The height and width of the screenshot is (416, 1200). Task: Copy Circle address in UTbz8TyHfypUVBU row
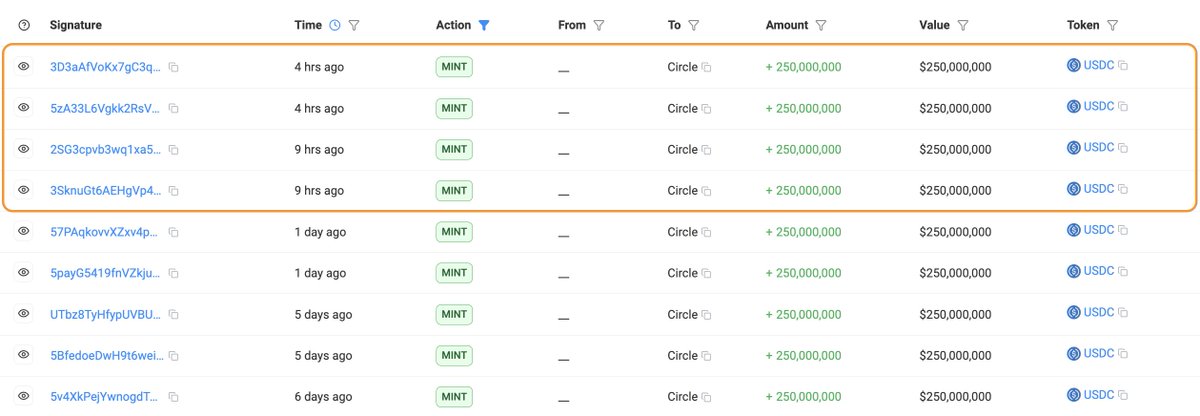[706, 314]
